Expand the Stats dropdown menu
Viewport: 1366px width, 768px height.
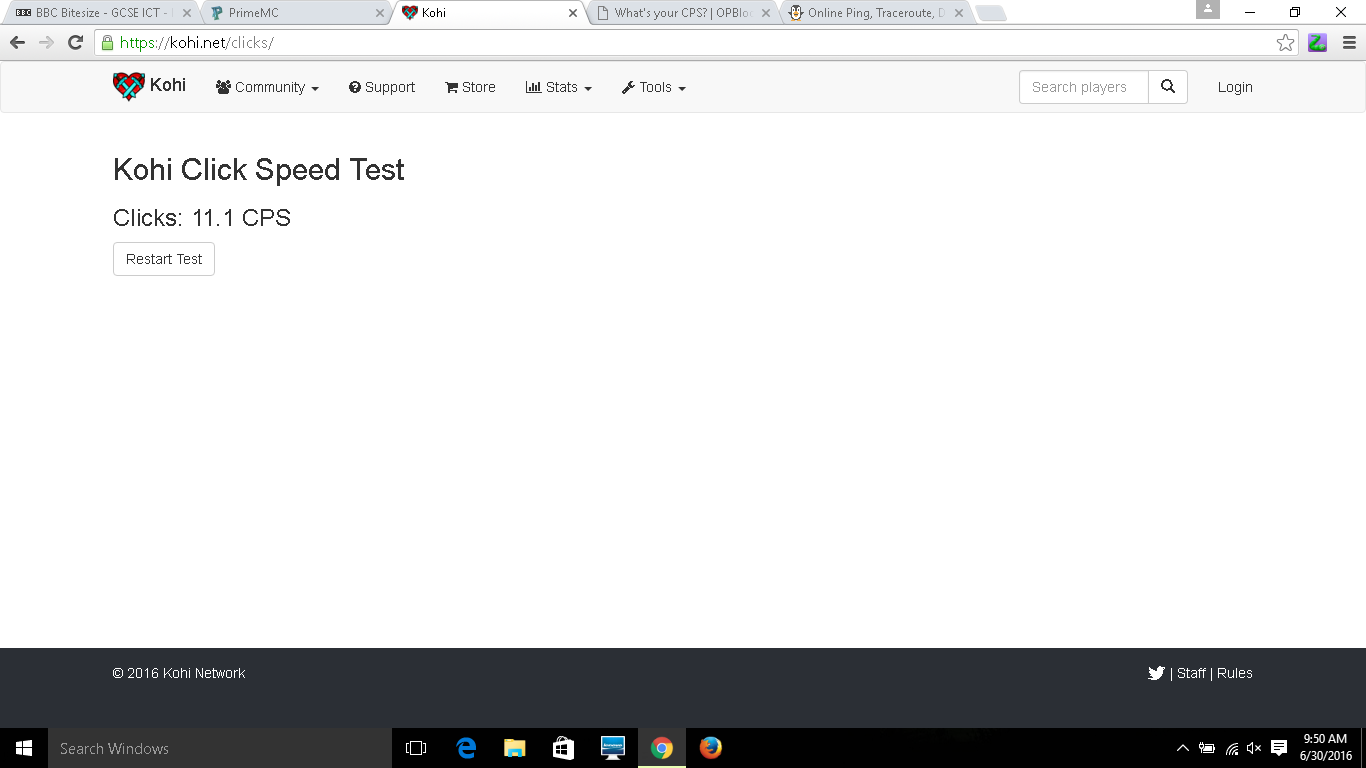coord(559,88)
